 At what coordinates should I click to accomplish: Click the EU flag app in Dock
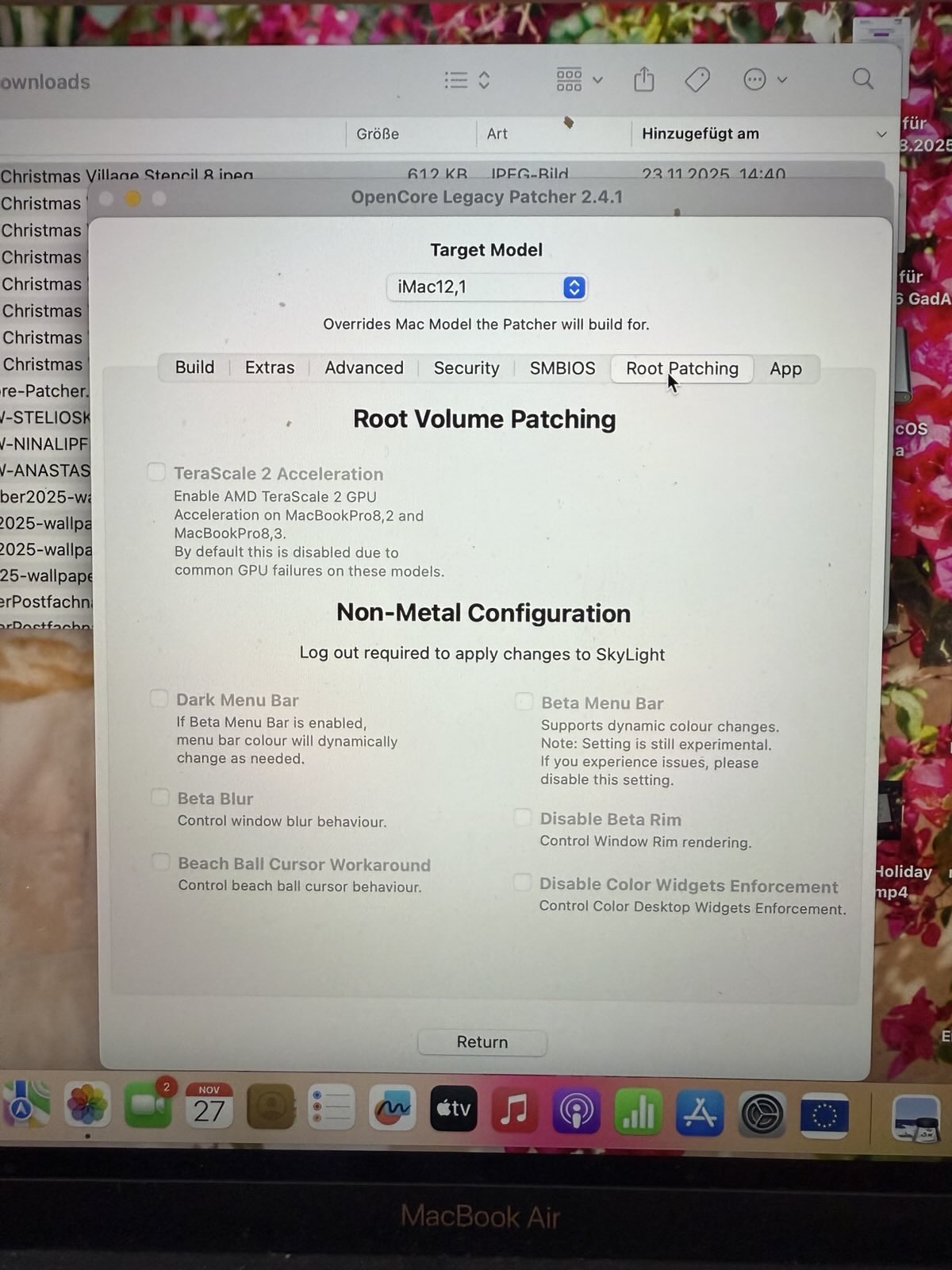tap(824, 1115)
